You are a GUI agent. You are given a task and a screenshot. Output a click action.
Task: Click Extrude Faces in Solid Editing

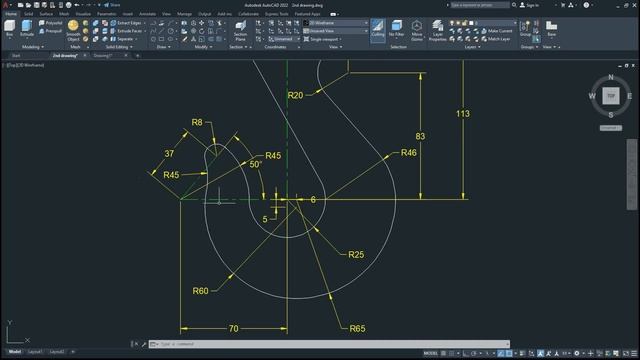[x=126, y=31]
